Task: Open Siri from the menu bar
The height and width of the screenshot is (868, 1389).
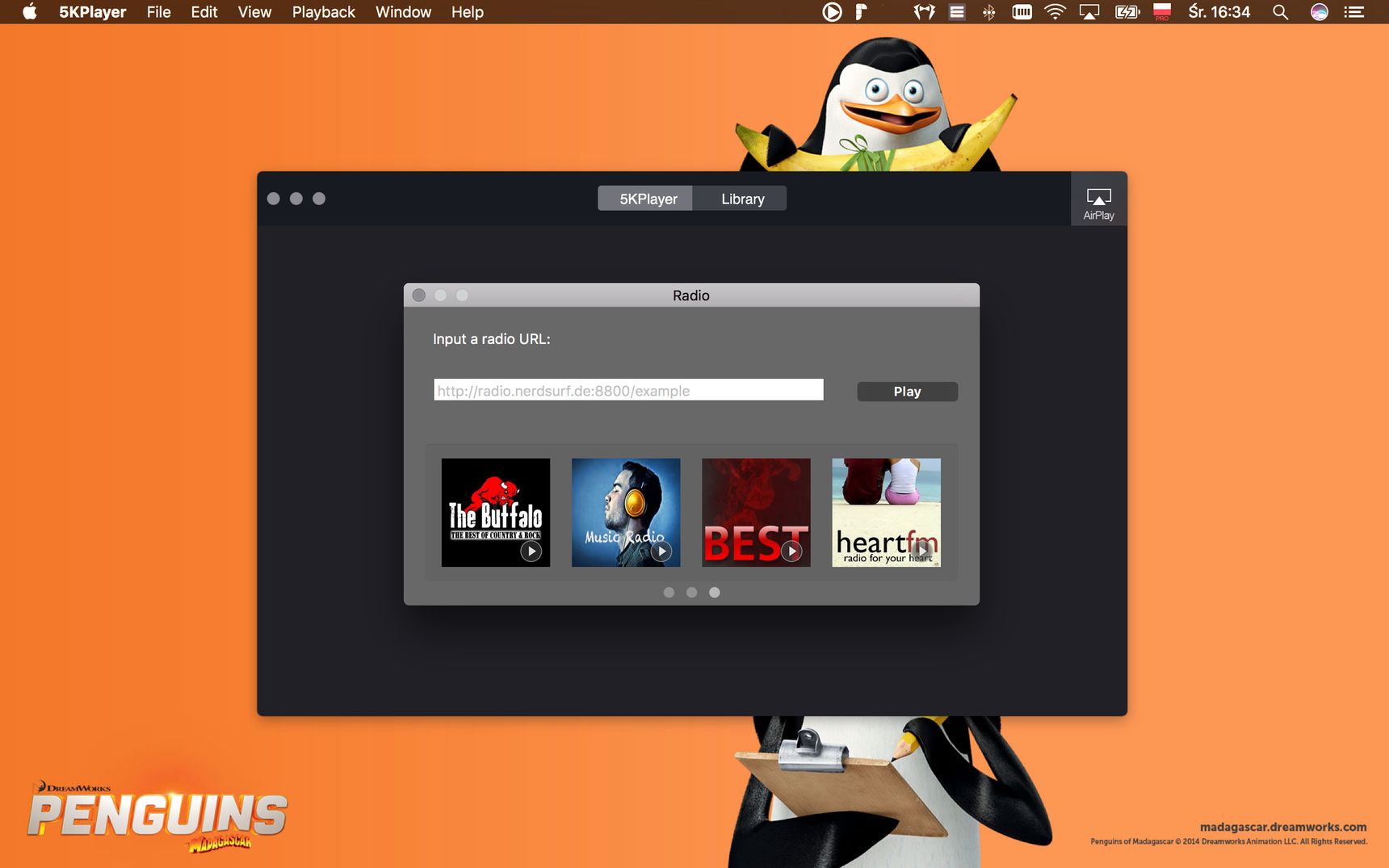Action: pyautogui.click(x=1319, y=12)
